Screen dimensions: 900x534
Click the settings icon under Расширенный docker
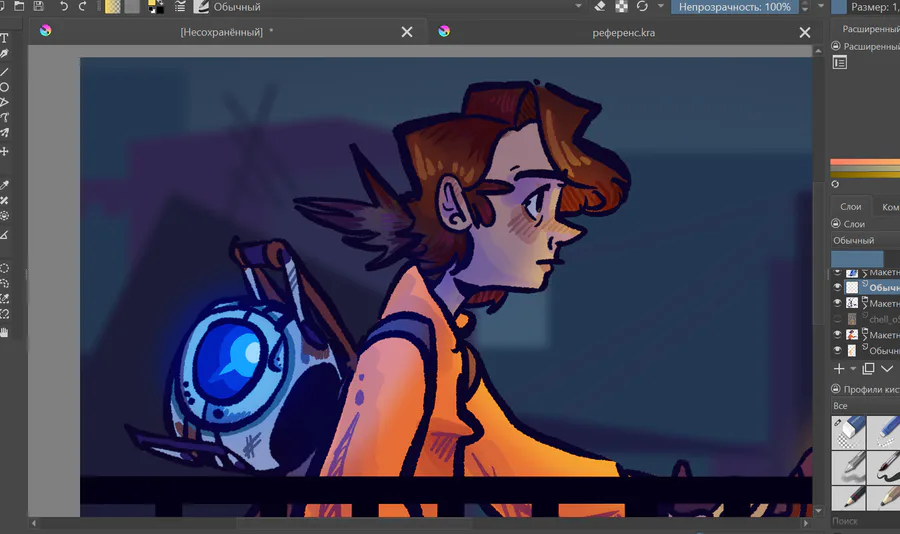(x=840, y=63)
